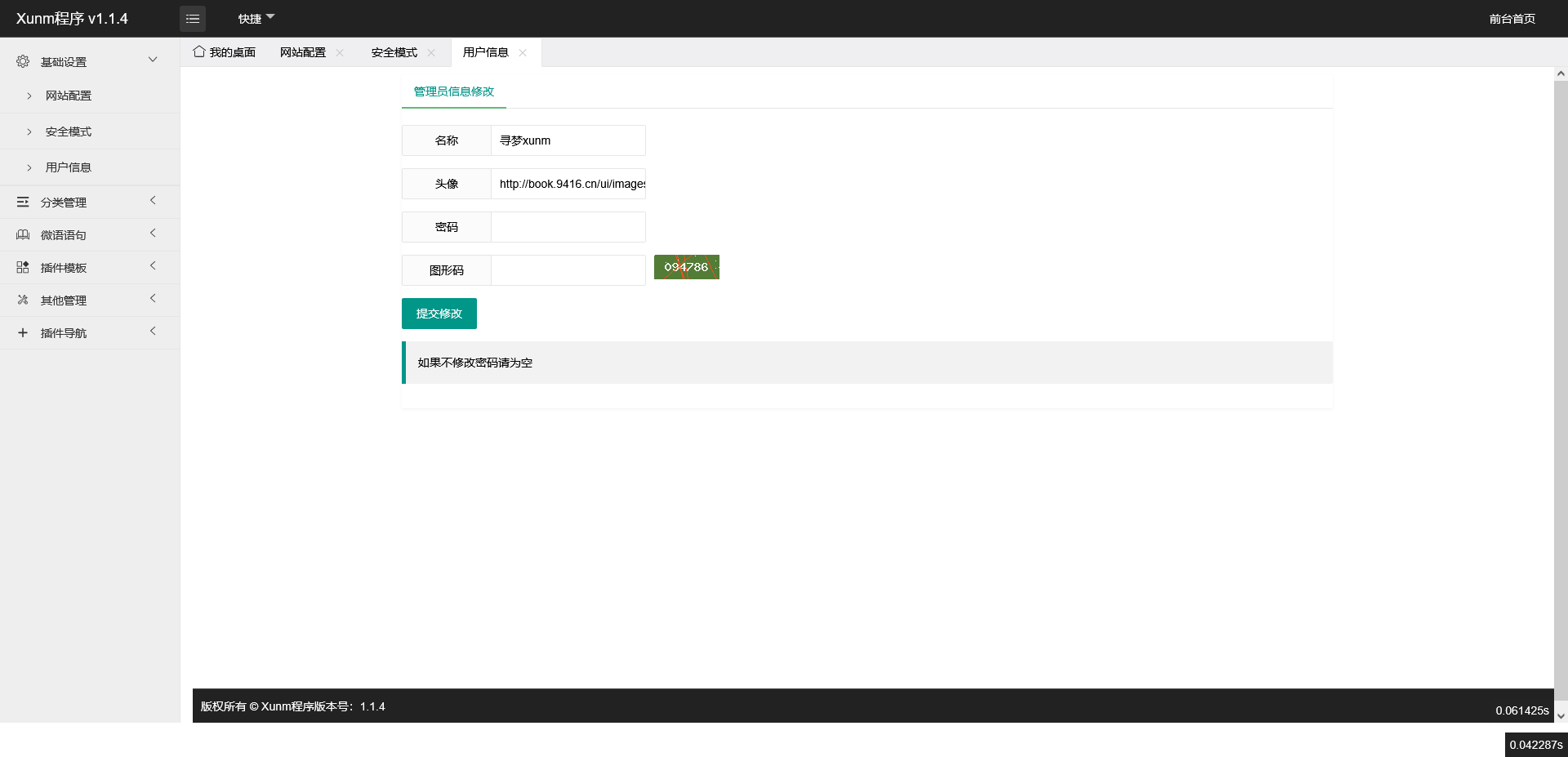Close the 用户信息 tab
Screen dimensions: 1568x757
point(523,52)
